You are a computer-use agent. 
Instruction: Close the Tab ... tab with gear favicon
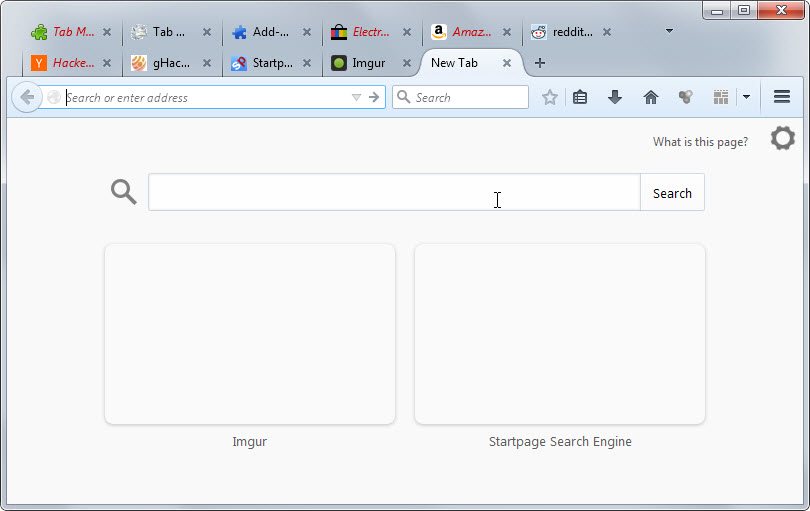tap(207, 32)
